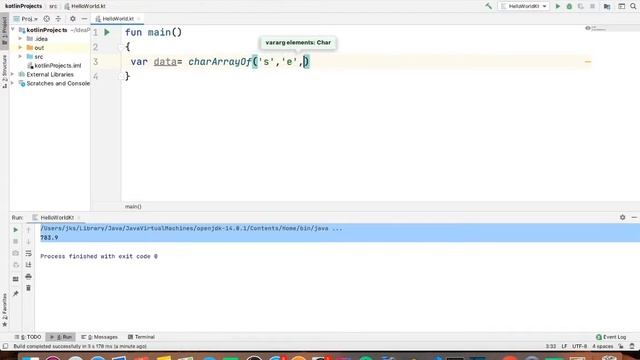
Task: Select kotlinProjects.iml file in tree
Action: click(54, 66)
